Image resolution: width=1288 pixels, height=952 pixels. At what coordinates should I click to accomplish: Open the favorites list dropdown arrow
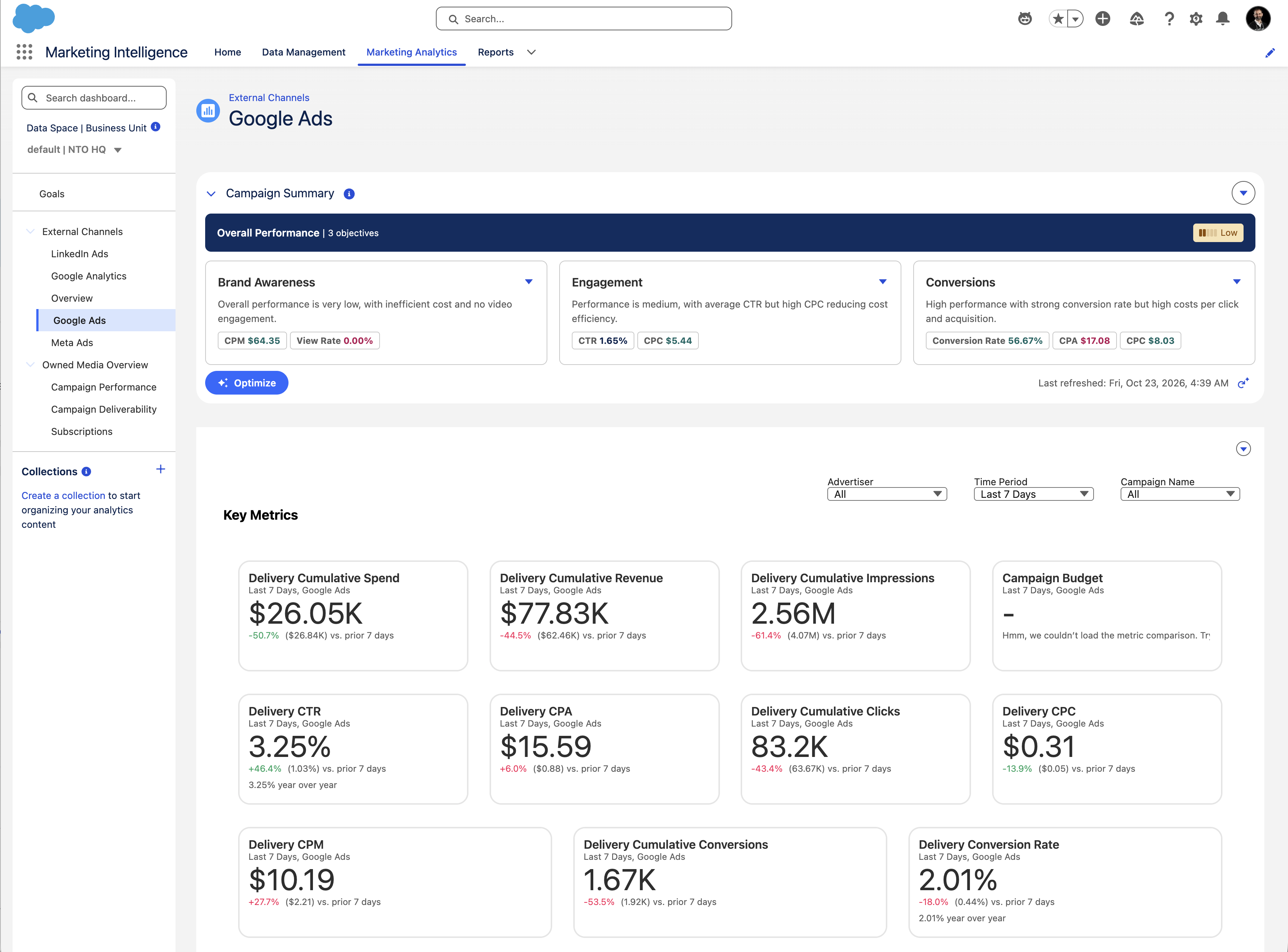pos(1075,19)
